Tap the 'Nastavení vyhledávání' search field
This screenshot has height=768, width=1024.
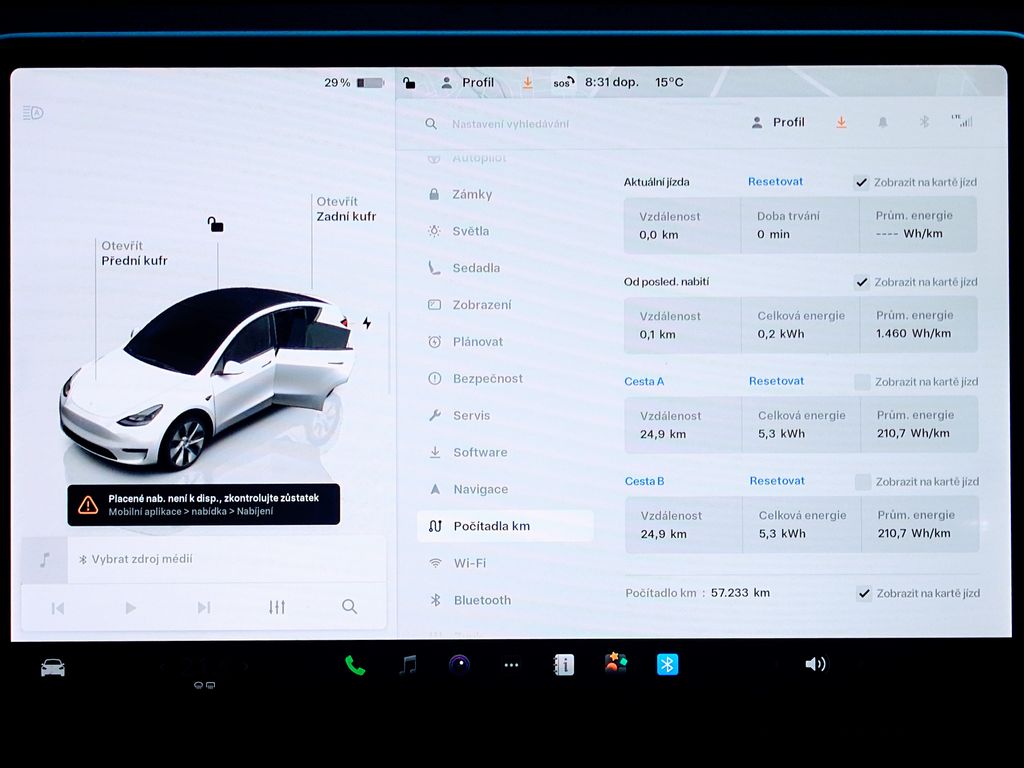(x=510, y=124)
